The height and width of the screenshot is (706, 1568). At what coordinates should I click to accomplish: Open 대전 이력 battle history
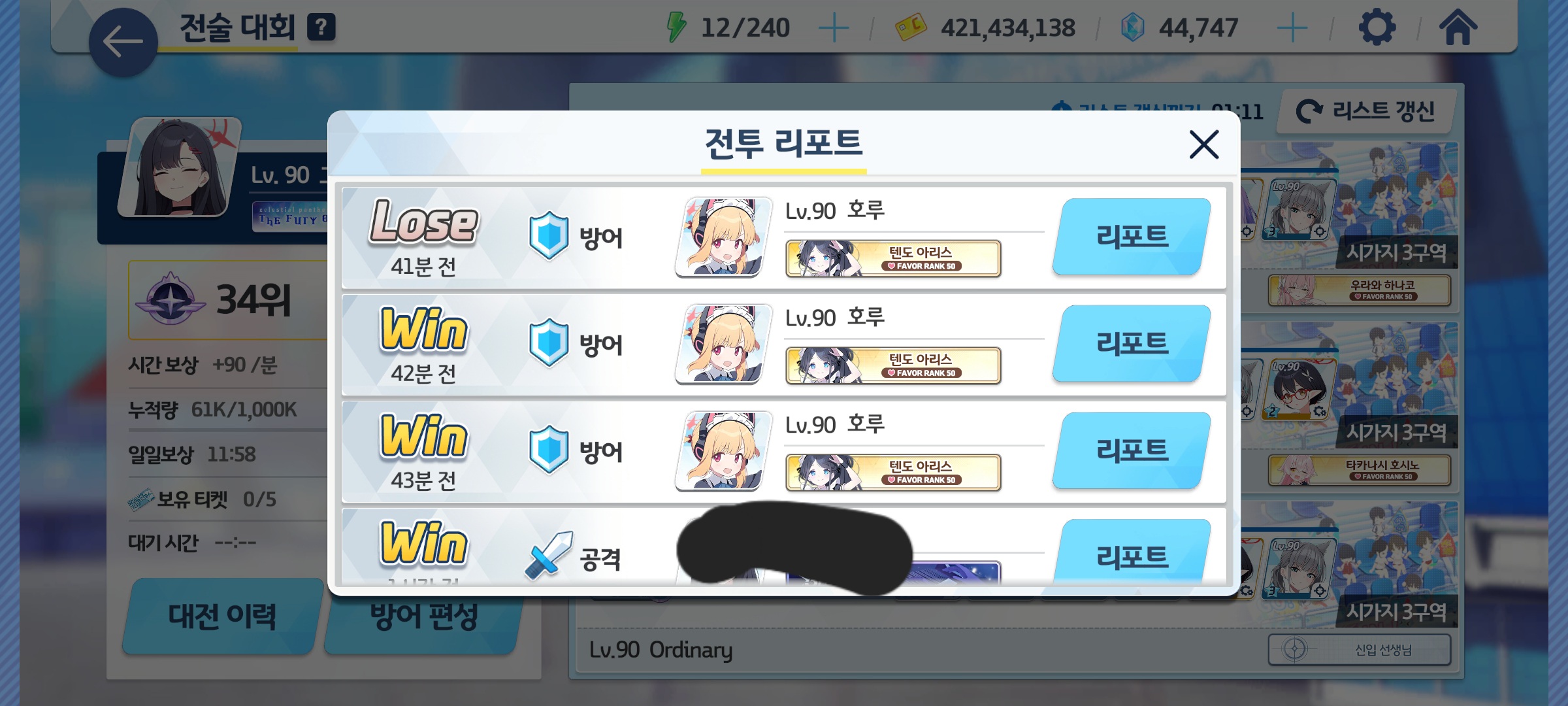pos(222,616)
